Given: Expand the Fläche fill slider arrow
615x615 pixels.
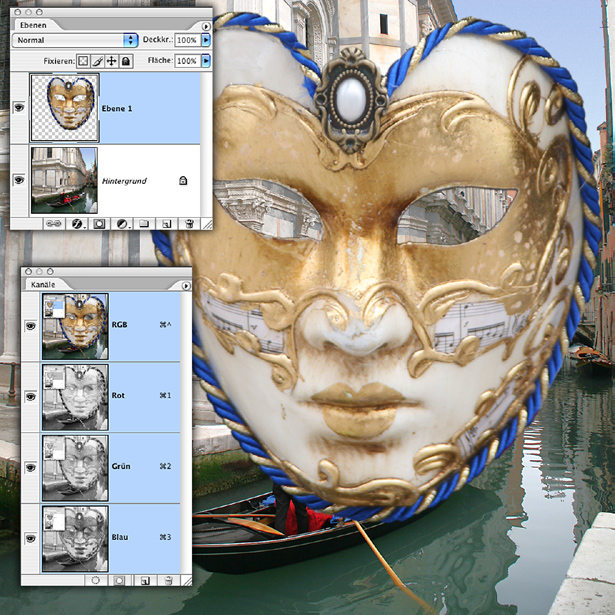Looking at the screenshot, I should pyautogui.click(x=206, y=61).
